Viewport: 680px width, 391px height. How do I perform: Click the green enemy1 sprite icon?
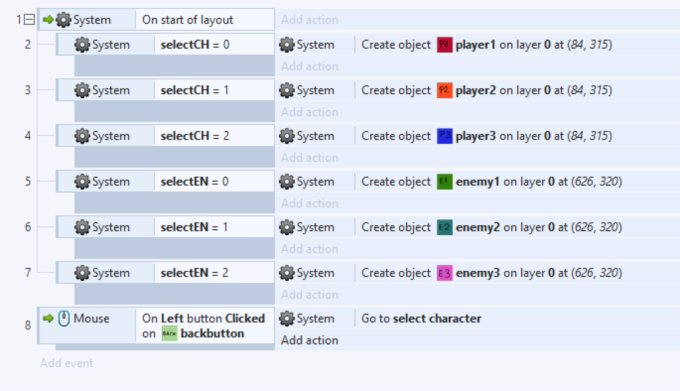pyautogui.click(x=445, y=182)
